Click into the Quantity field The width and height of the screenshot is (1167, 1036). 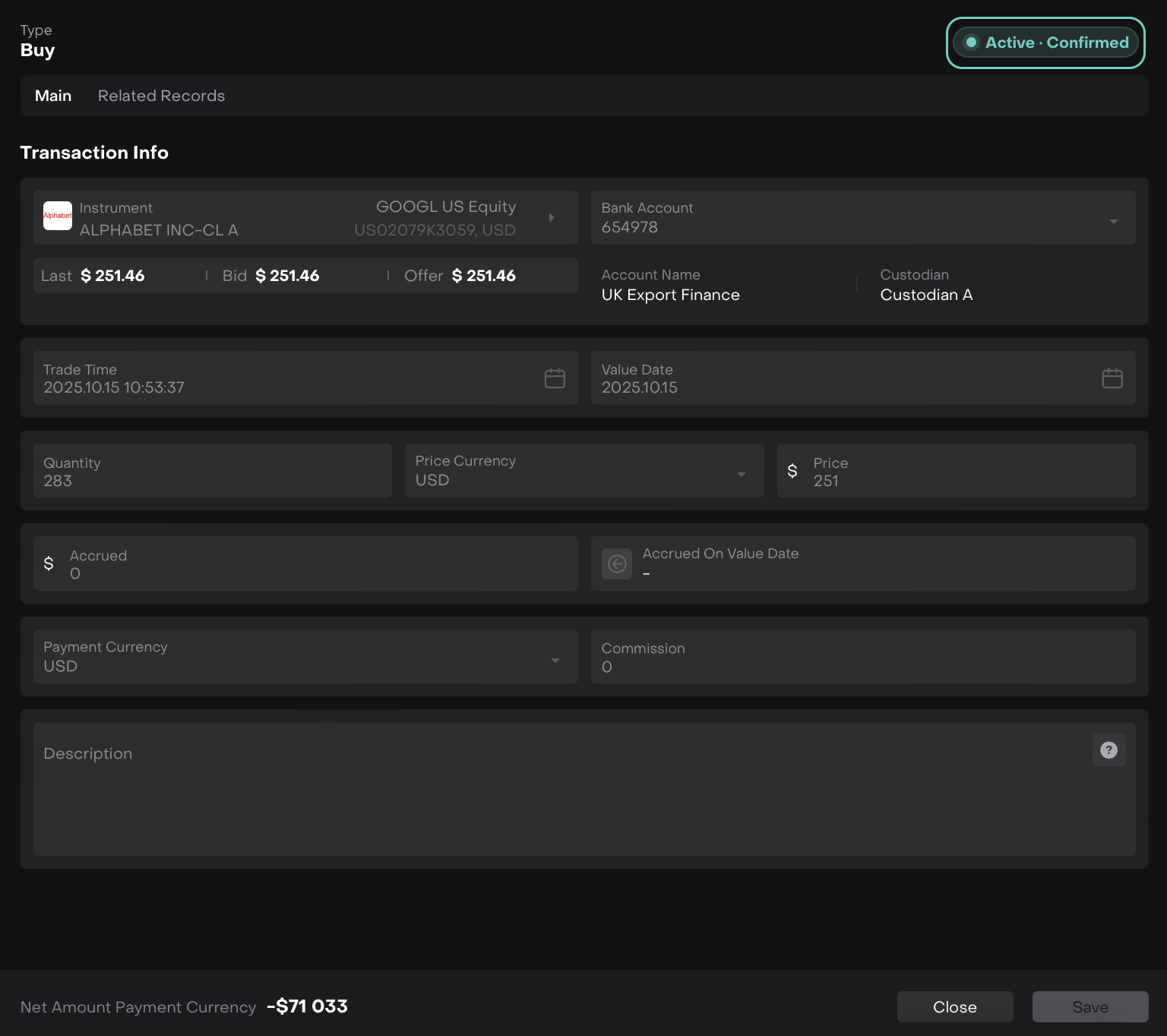[x=213, y=472]
